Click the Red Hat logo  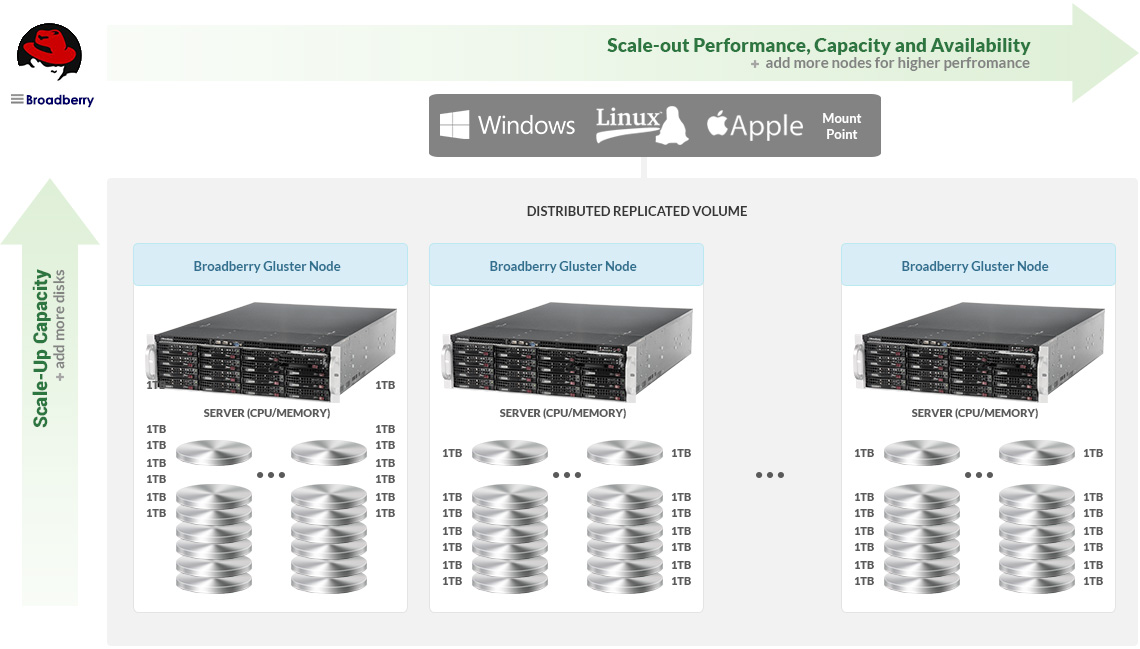(x=49, y=53)
